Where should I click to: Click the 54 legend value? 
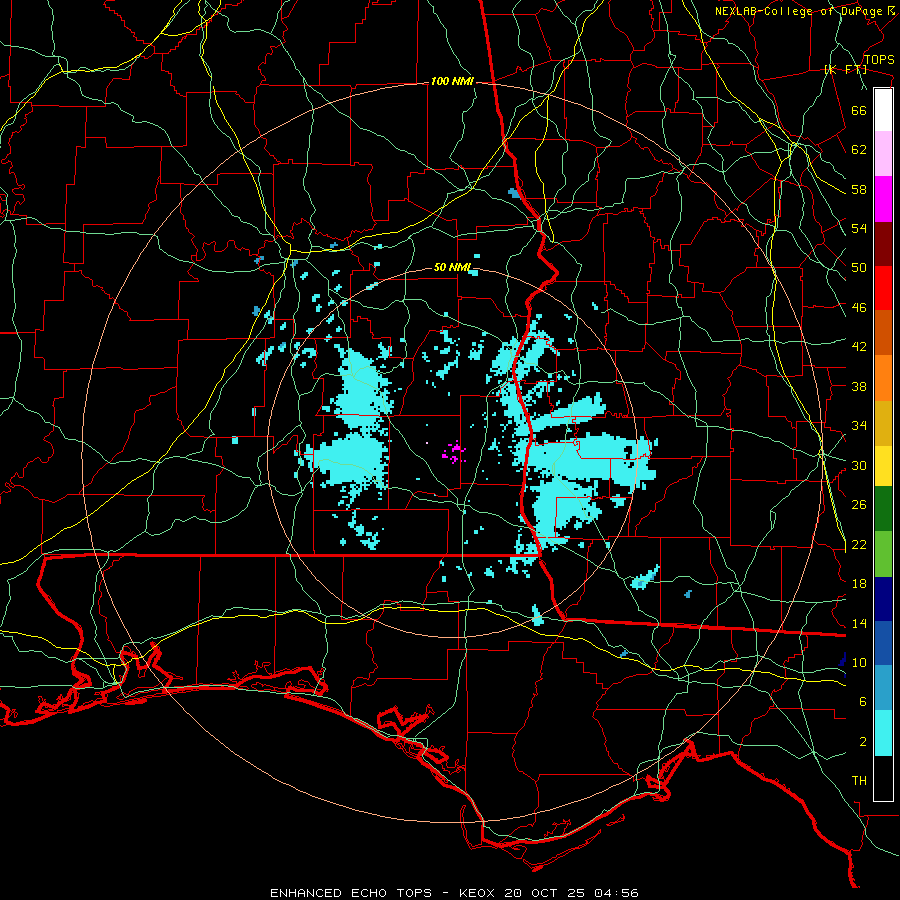click(x=859, y=228)
